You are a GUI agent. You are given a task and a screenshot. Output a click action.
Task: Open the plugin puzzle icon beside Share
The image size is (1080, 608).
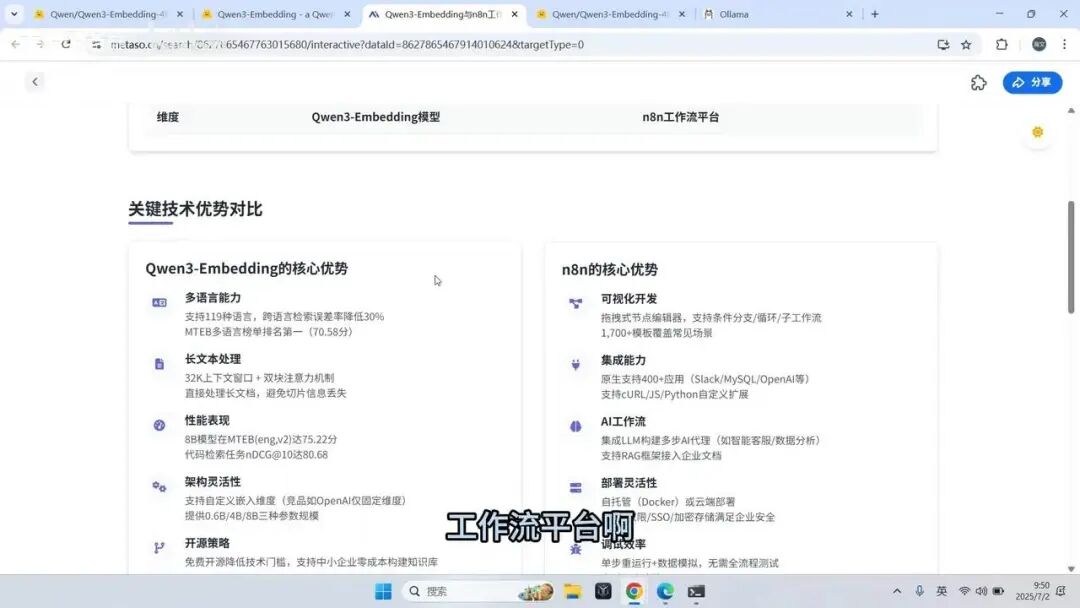[979, 83]
